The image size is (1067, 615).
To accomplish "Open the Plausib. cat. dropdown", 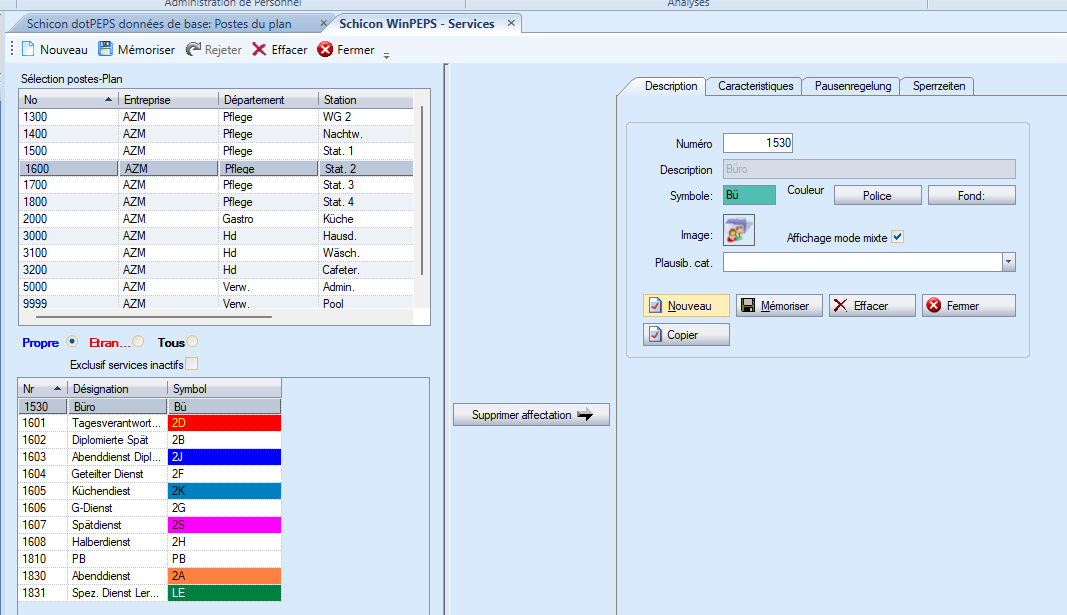I will click(x=1008, y=262).
